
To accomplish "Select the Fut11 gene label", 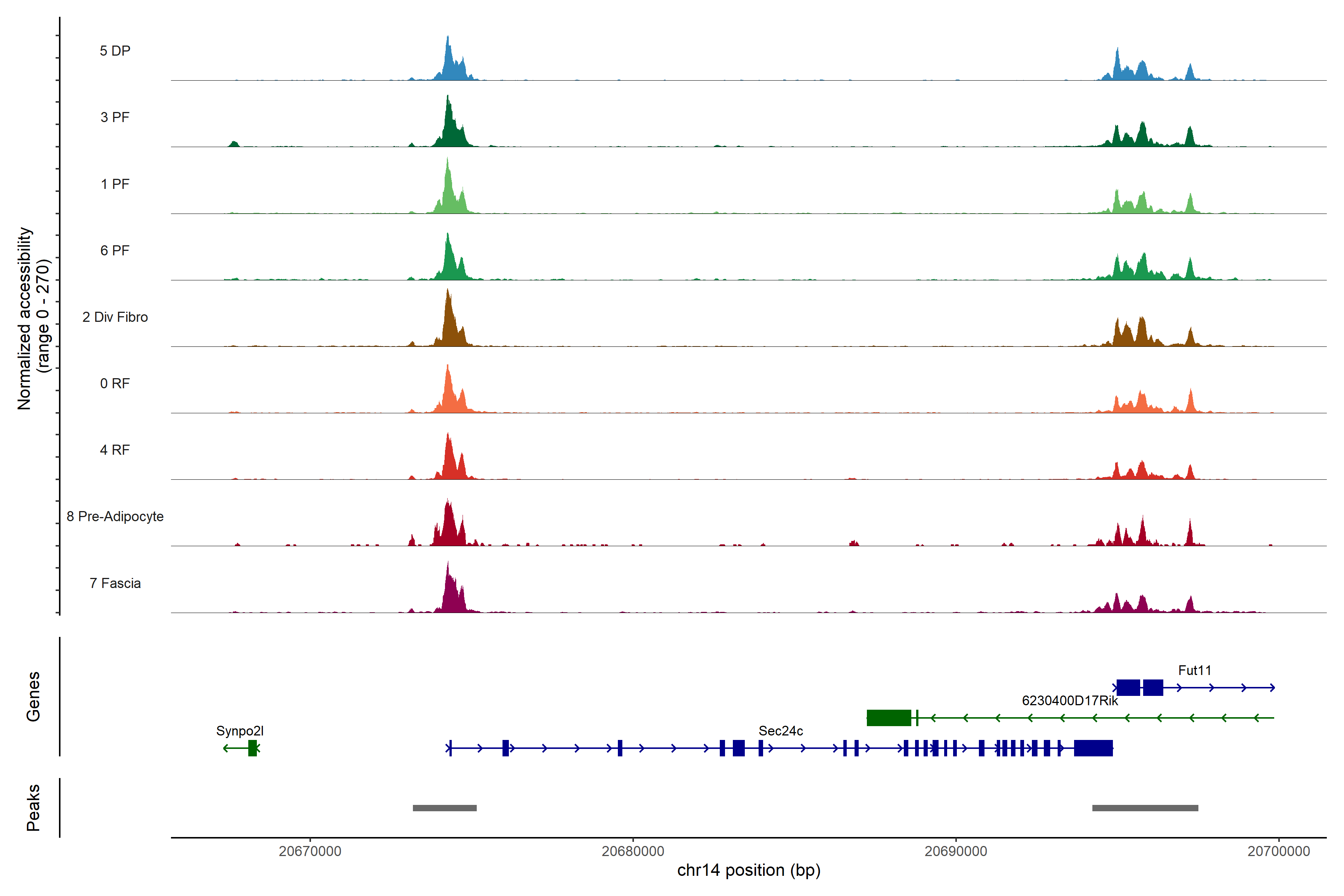I will pyautogui.click(x=1194, y=670).
